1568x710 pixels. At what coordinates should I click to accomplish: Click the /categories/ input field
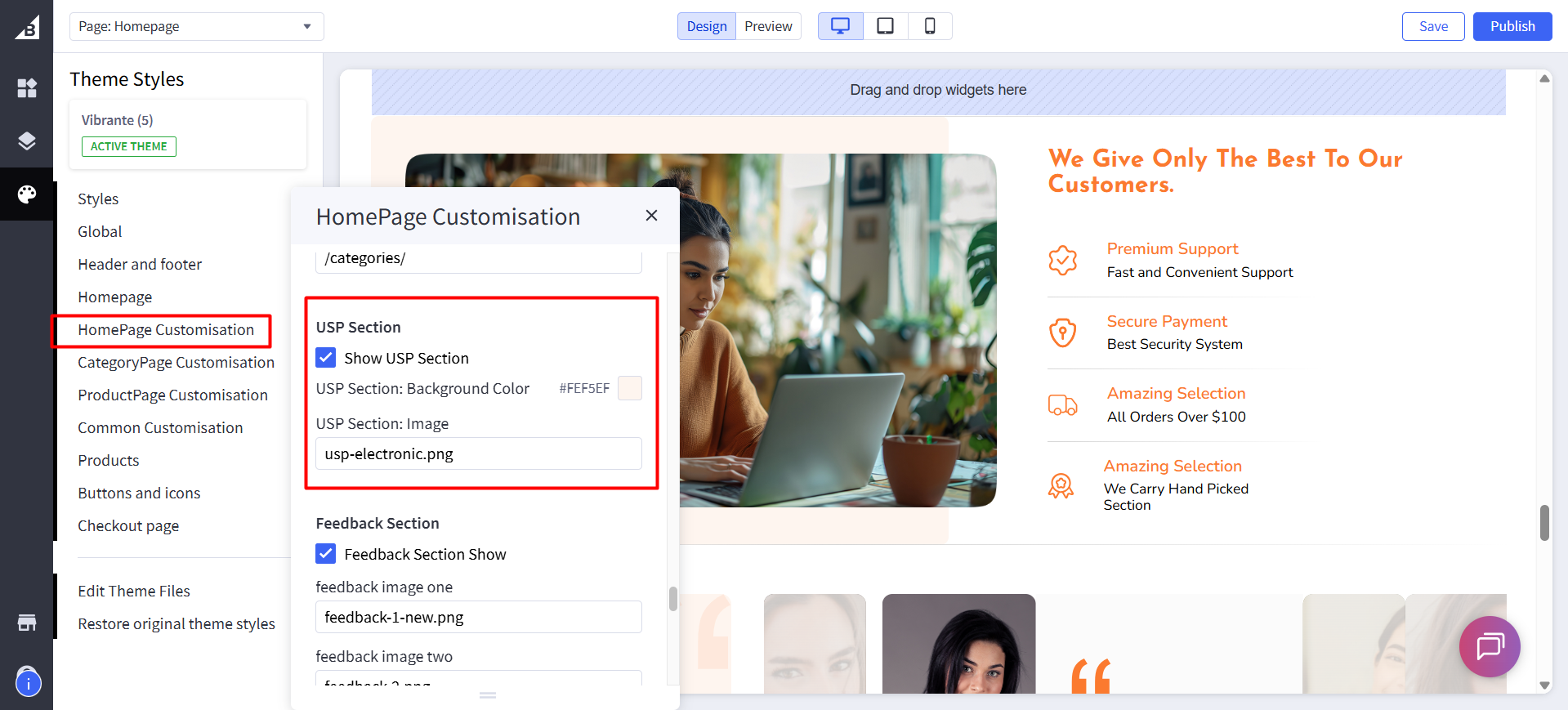pos(479,259)
